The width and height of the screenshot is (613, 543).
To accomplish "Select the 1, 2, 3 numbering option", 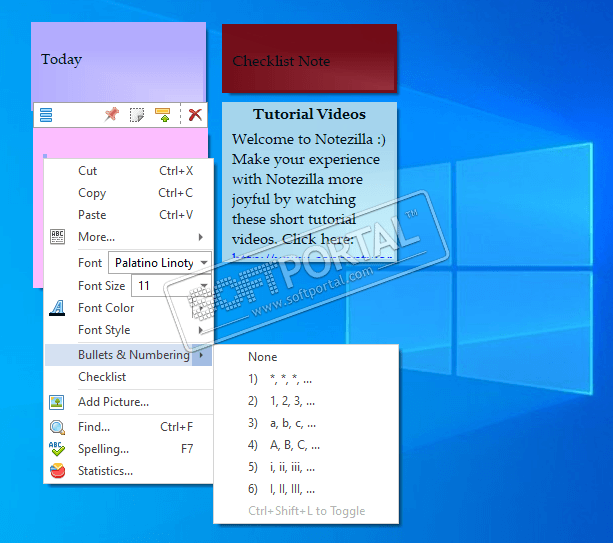I will [x=306, y=401].
